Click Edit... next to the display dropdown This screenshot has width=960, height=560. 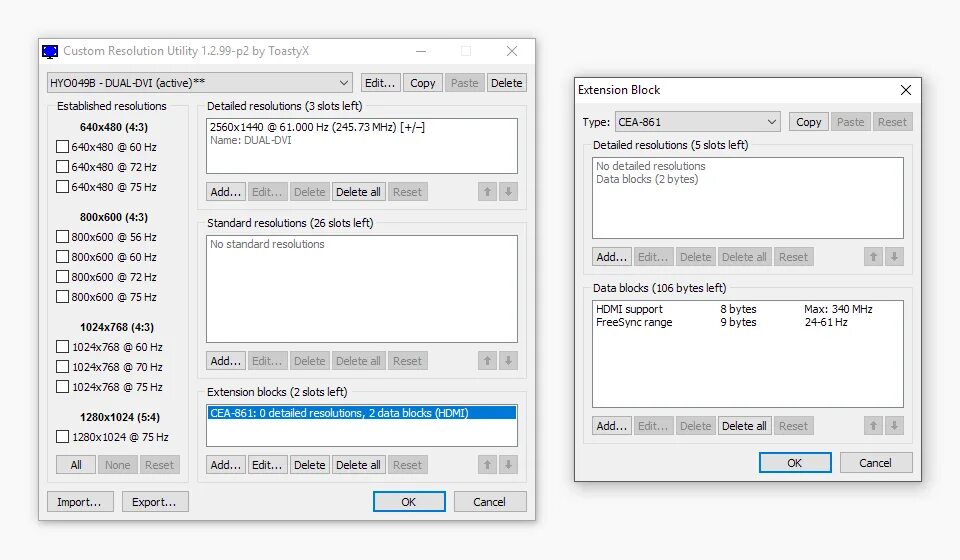click(x=380, y=83)
